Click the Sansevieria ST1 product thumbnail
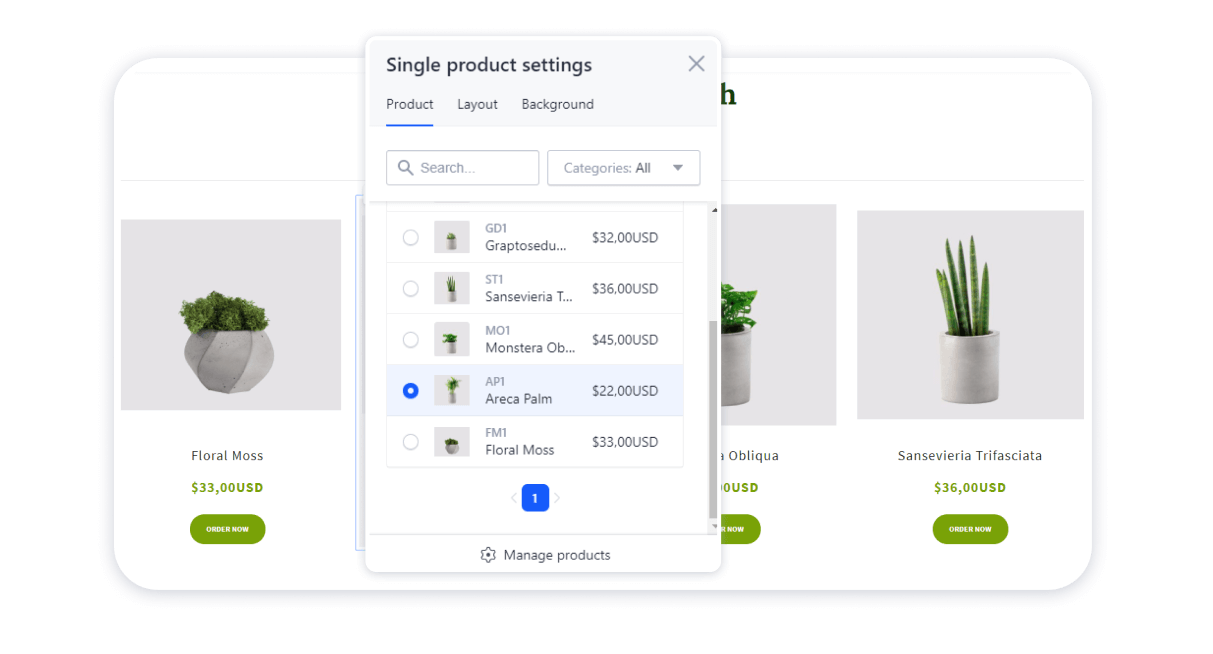 [452, 288]
